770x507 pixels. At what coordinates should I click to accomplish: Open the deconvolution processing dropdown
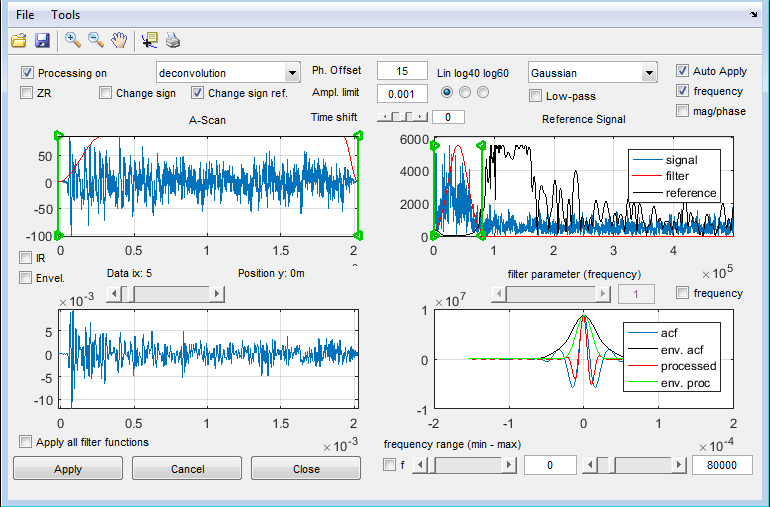[228, 73]
